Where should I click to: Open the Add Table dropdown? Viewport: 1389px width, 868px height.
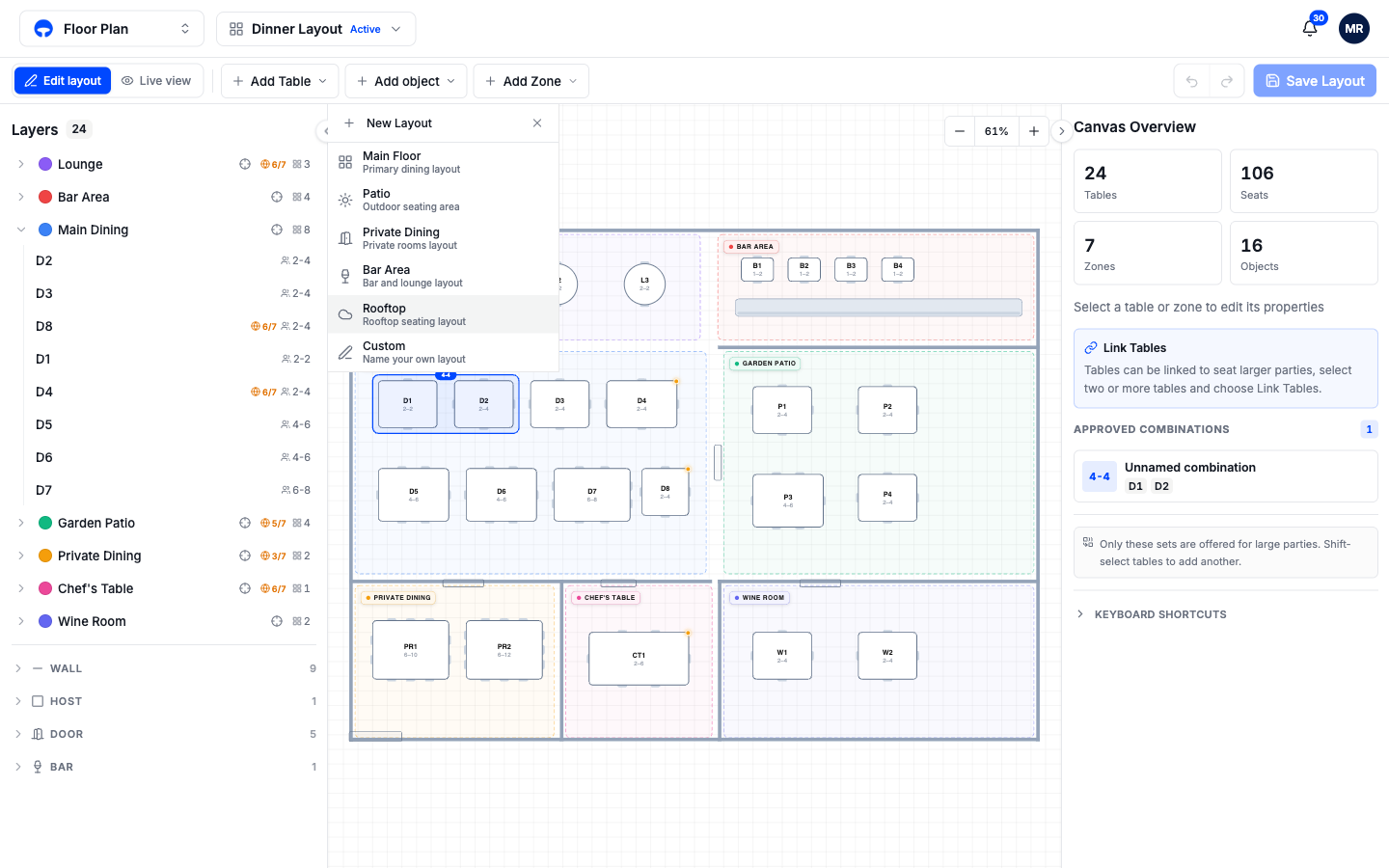[280, 81]
